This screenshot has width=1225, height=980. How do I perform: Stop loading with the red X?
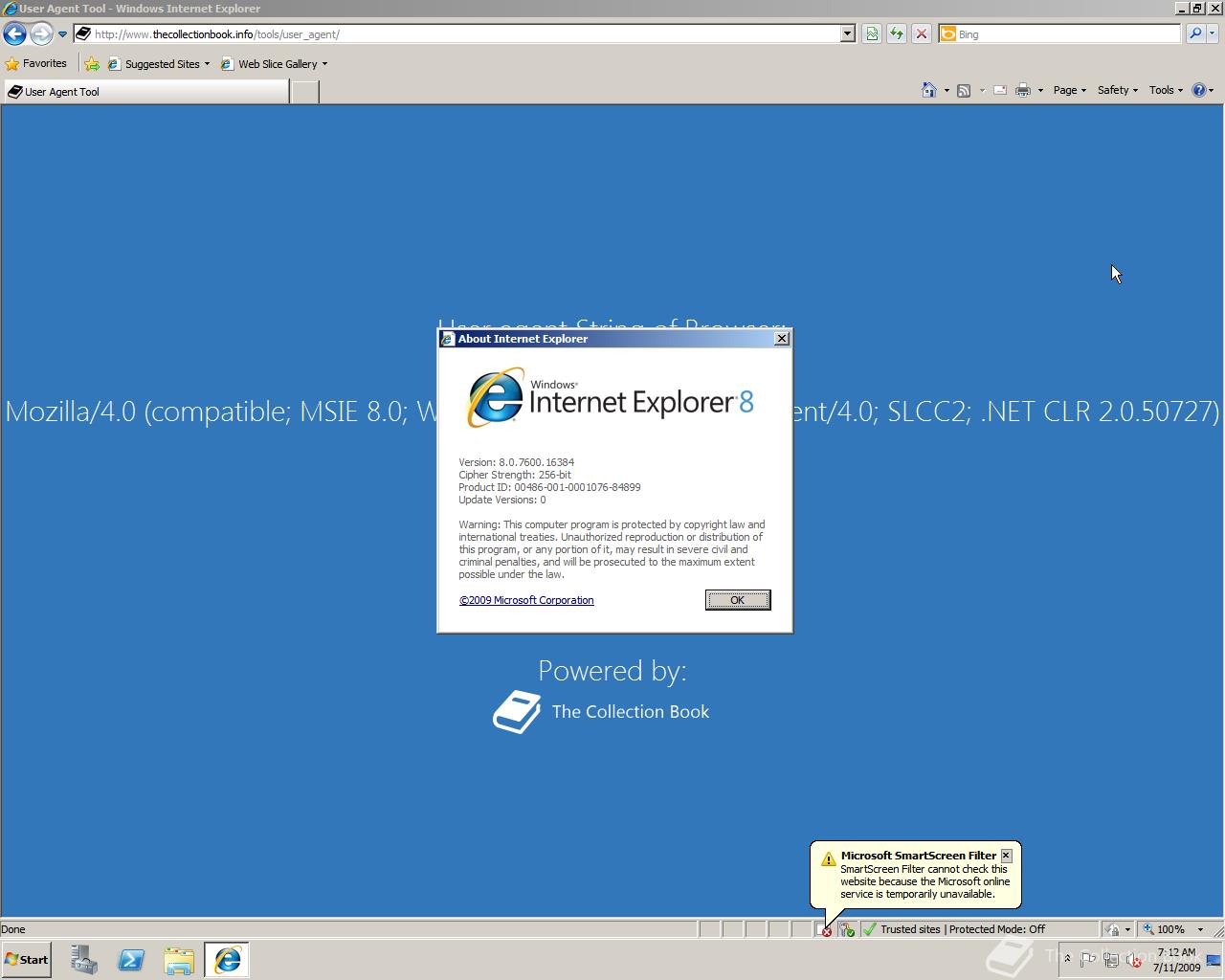pyautogui.click(x=922, y=34)
